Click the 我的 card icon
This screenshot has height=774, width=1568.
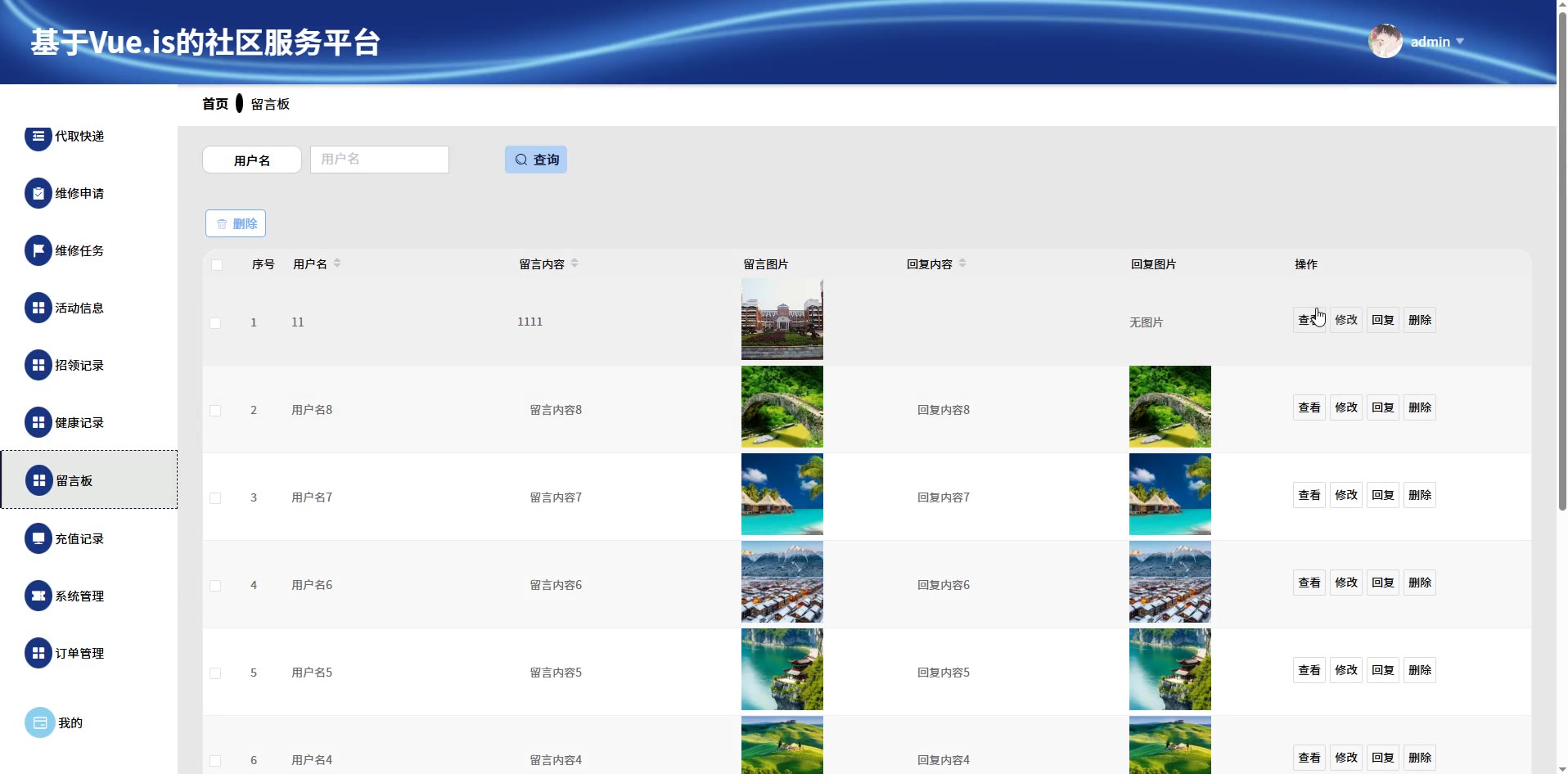coord(39,723)
